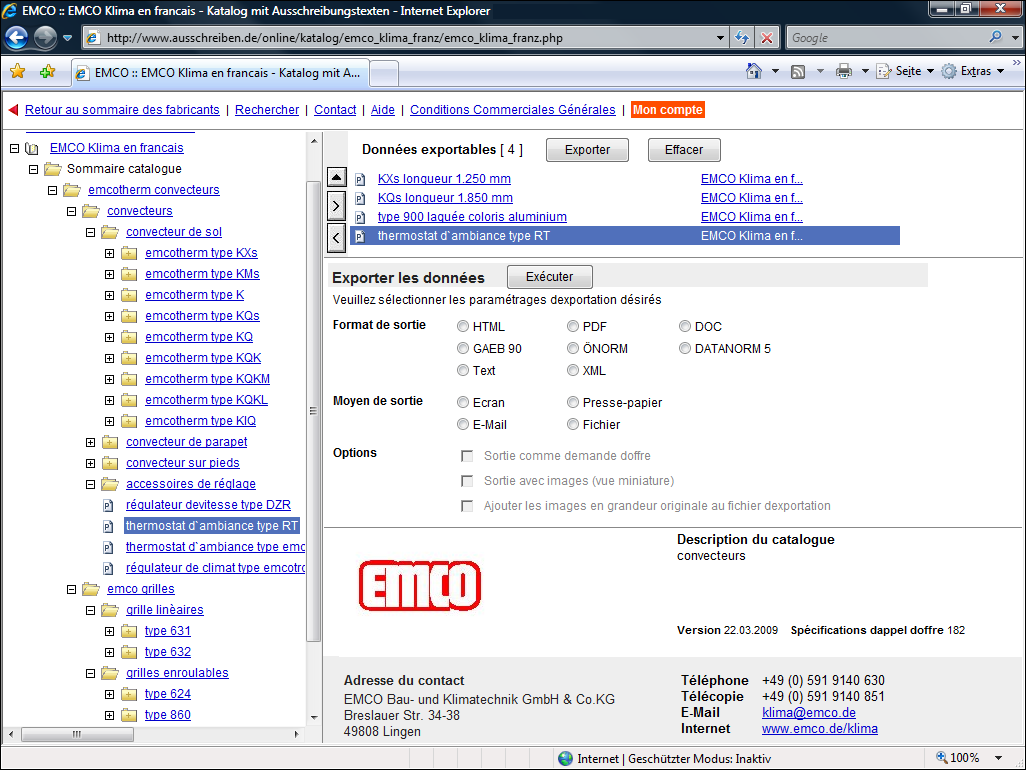The height and width of the screenshot is (770, 1026).
Task: Open the Mon compte menu item
Action: pyautogui.click(x=668, y=110)
